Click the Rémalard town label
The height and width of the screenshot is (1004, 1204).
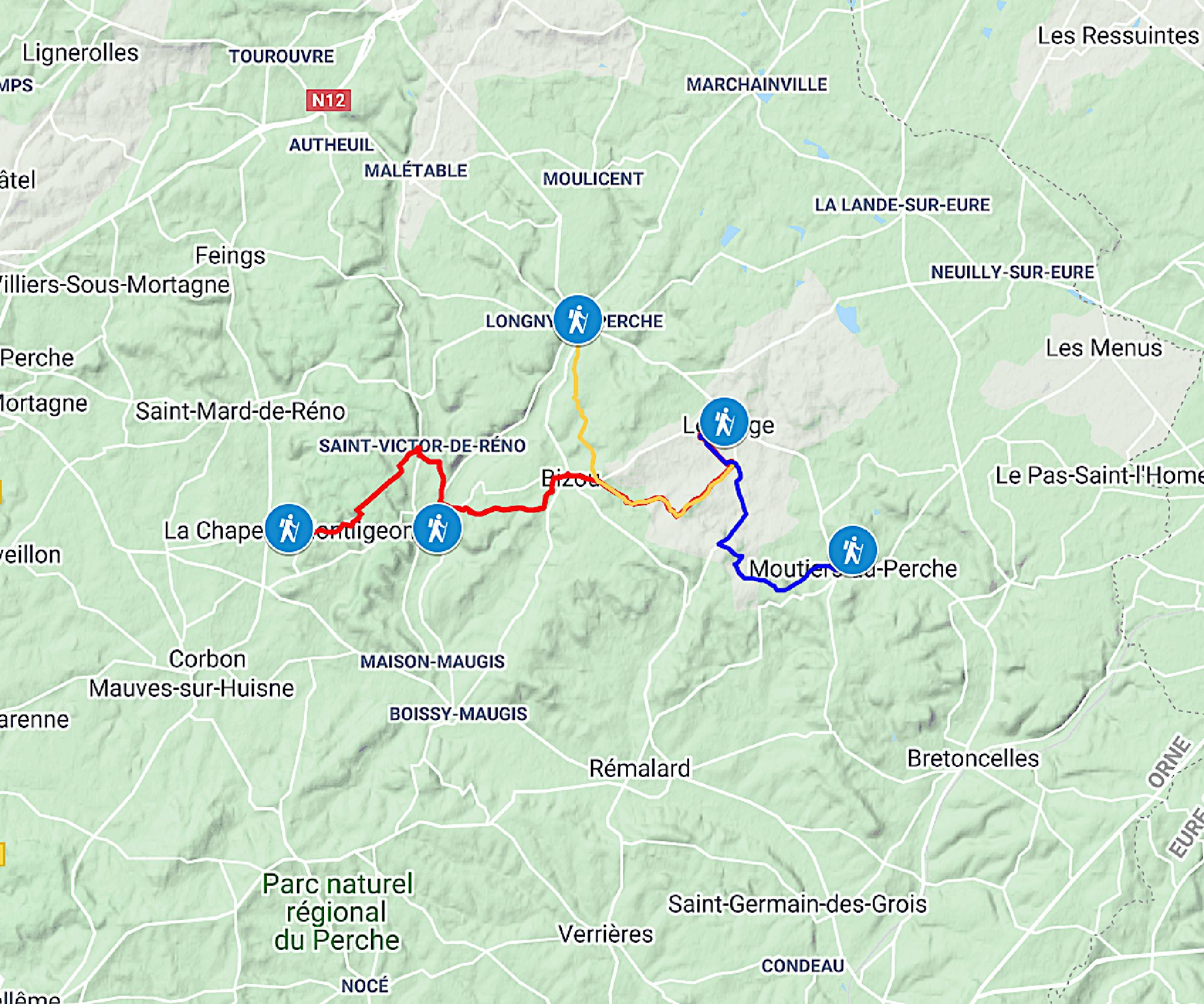pyautogui.click(x=640, y=769)
